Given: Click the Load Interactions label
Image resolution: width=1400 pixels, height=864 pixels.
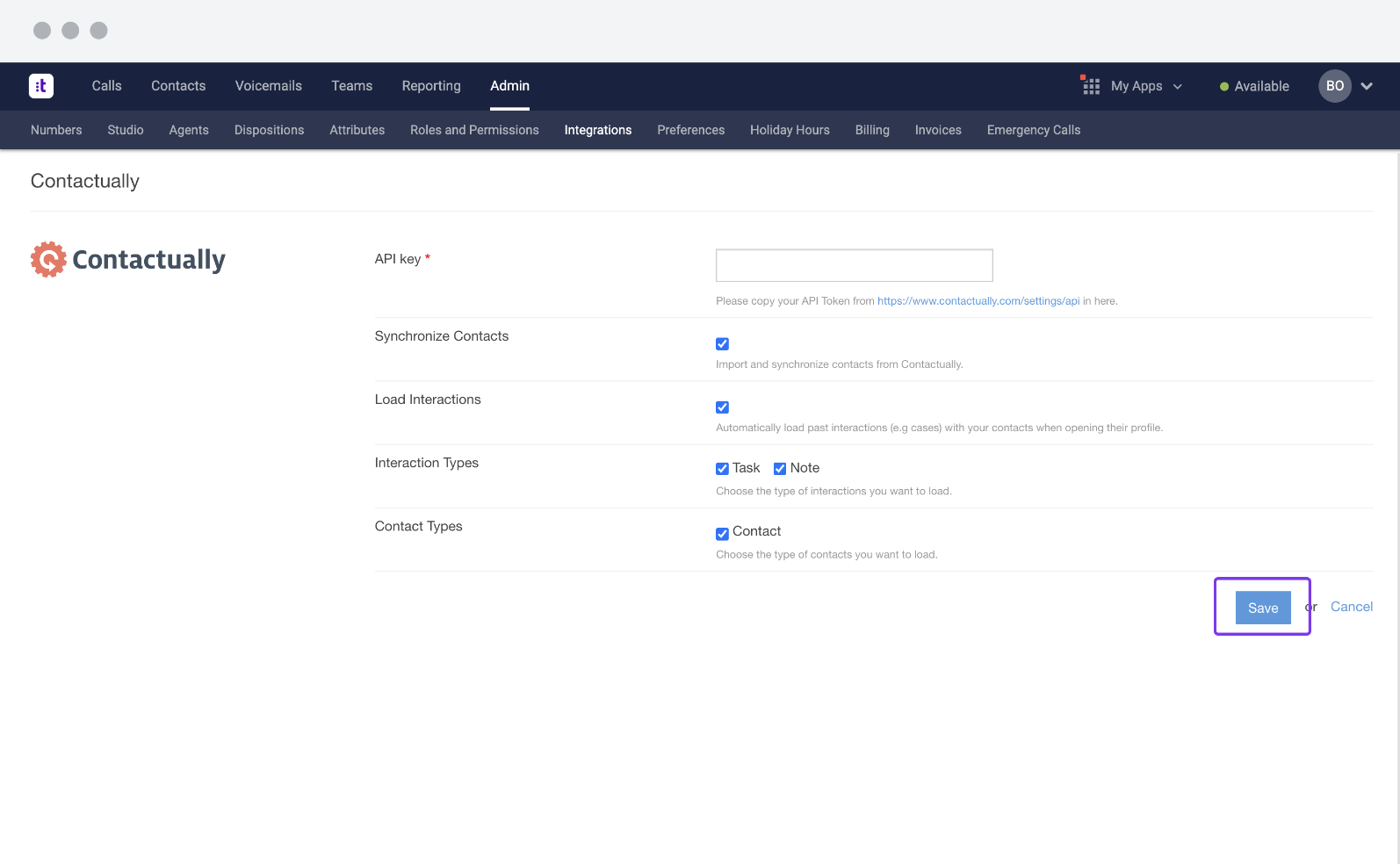Looking at the screenshot, I should [428, 400].
